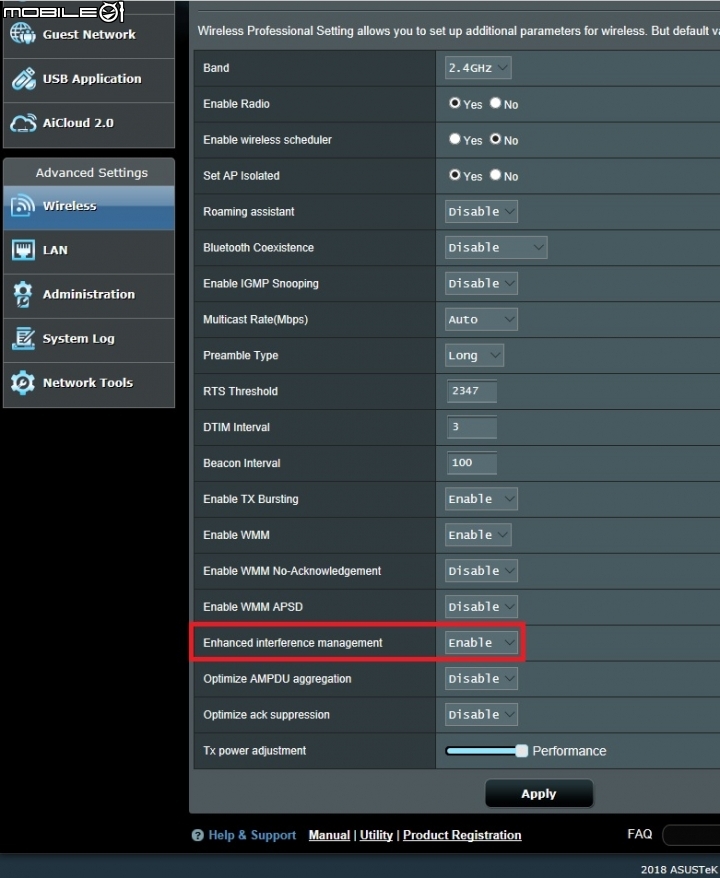Select No for Enable Radio
The width and height of the screenshot is (720, 878).
(x=495, y=103)
